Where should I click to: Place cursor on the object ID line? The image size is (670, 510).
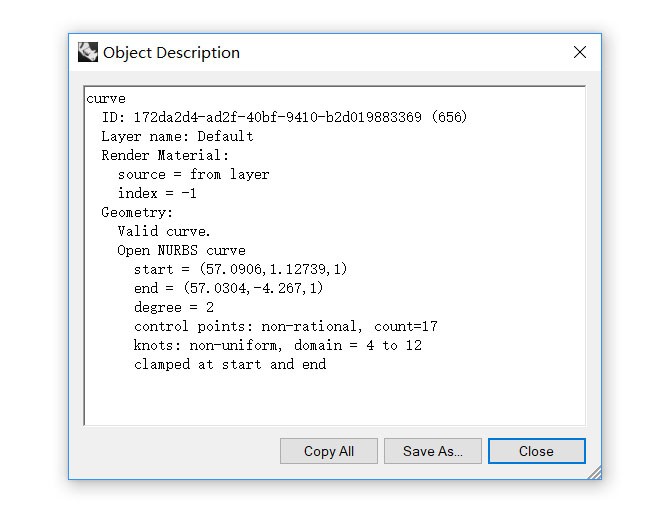coord(284,118)
